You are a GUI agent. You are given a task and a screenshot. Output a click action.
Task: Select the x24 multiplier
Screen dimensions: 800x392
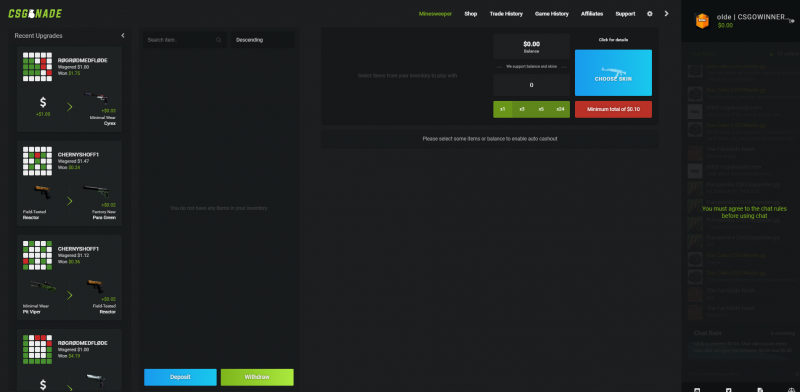click(560, 109)
